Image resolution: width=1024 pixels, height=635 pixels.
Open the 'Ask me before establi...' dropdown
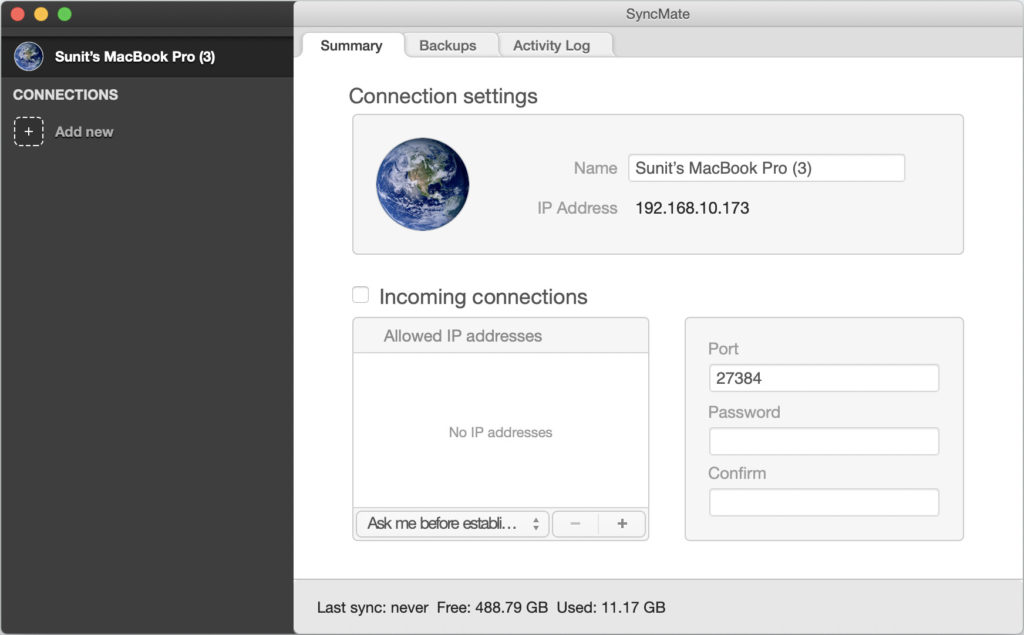point(452,524)
